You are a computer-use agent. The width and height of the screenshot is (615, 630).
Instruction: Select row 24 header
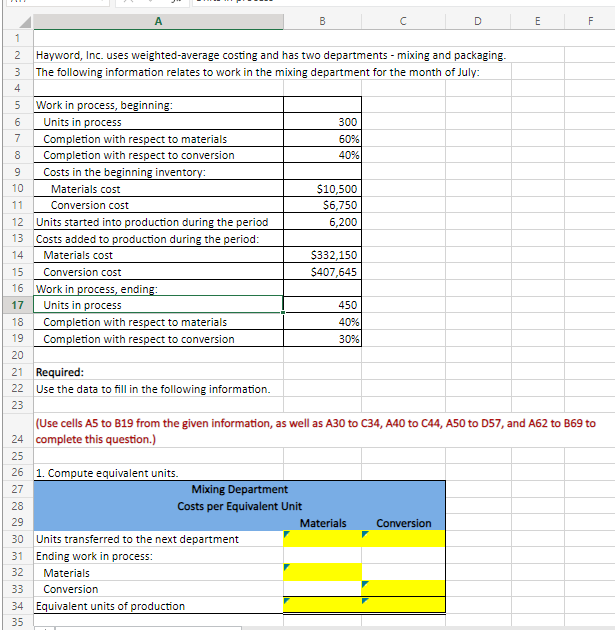[18, 431]
